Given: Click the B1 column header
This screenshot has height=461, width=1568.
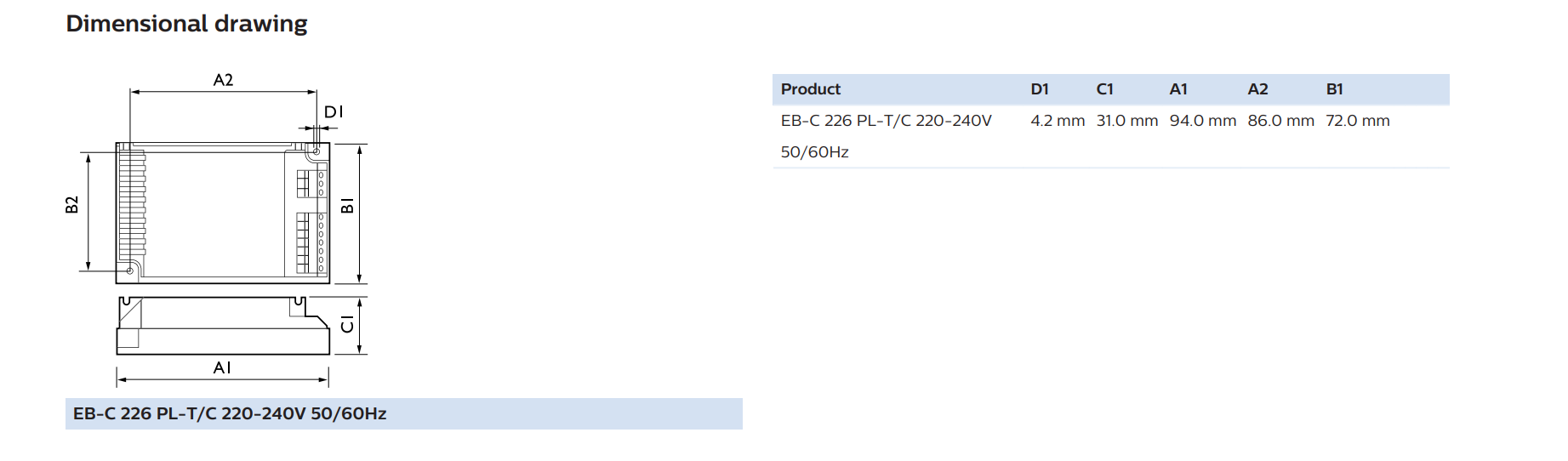Looking at the screenshot, I should point(1335,89).
